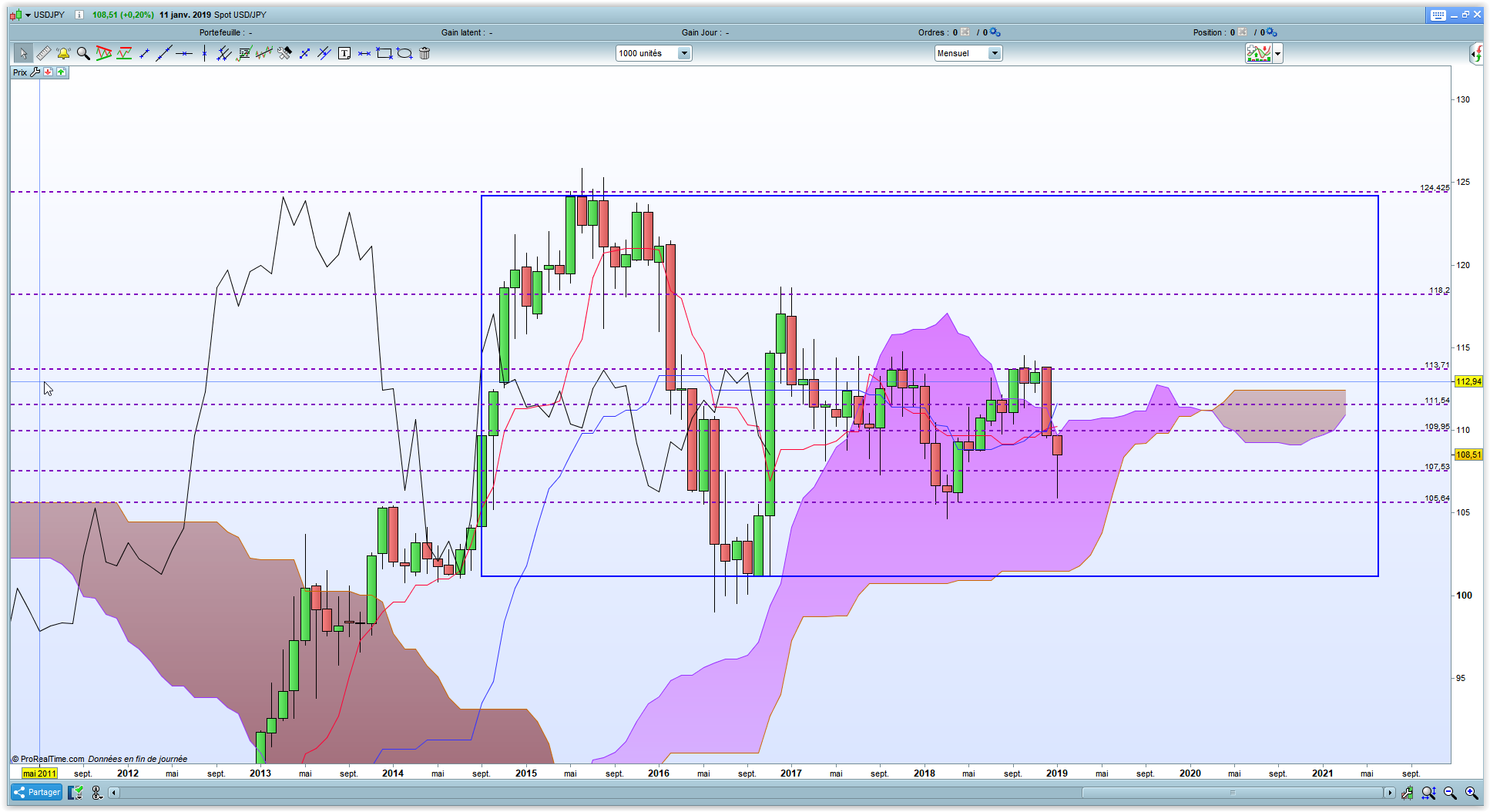The width and height of the screenshot is (1490, 812).
Task: Click the small list icon after Ordres 0
Action: click(x=965, y=32)
